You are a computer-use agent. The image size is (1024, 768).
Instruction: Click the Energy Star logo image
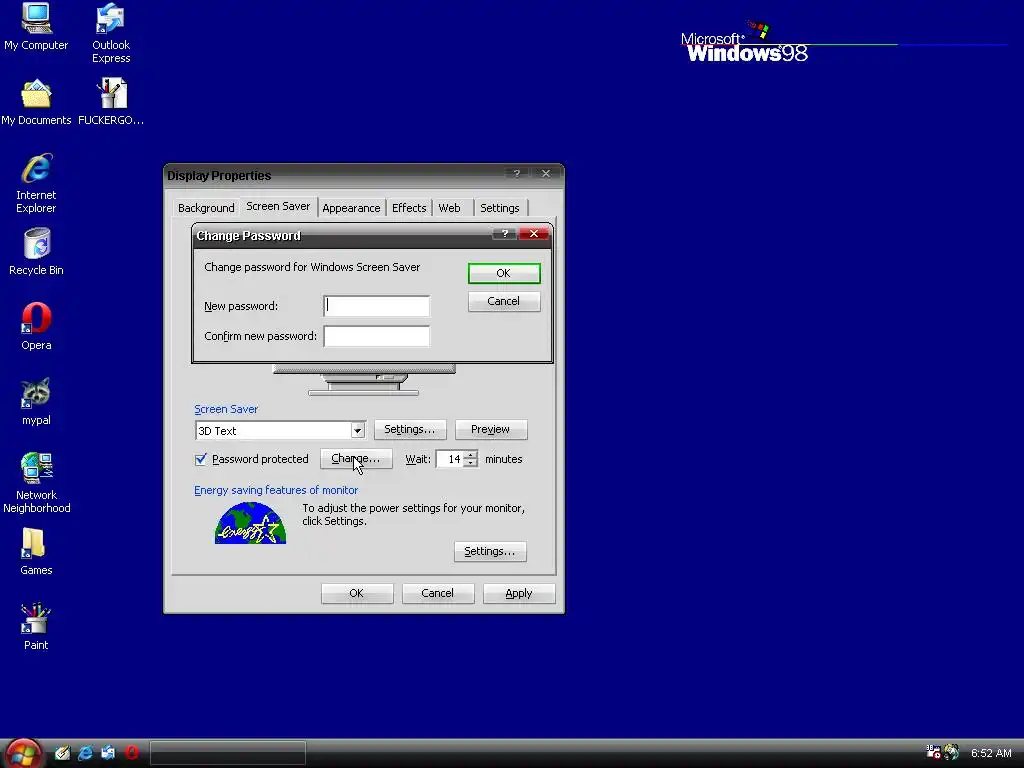(x=251, y=523)
